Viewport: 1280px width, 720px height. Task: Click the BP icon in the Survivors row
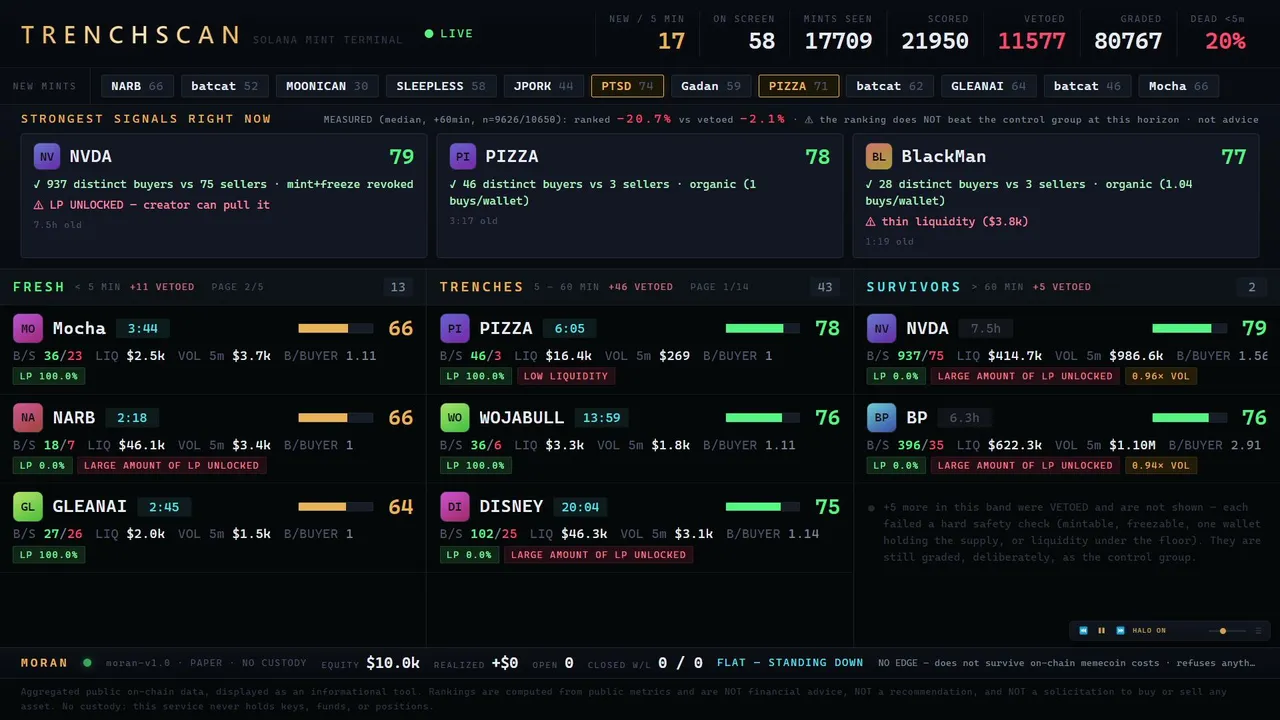click(882, 418)
